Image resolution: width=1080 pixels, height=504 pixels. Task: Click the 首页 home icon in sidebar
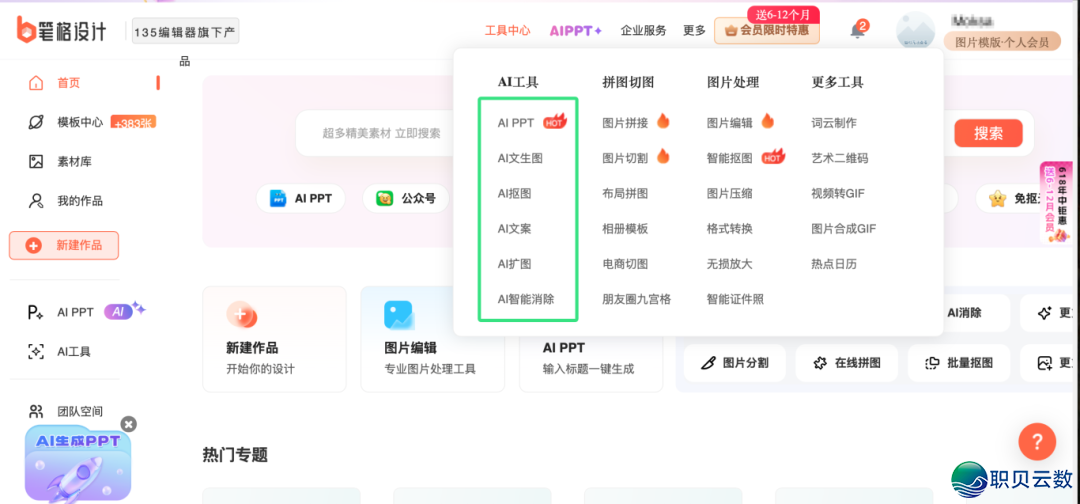point(37,83)
